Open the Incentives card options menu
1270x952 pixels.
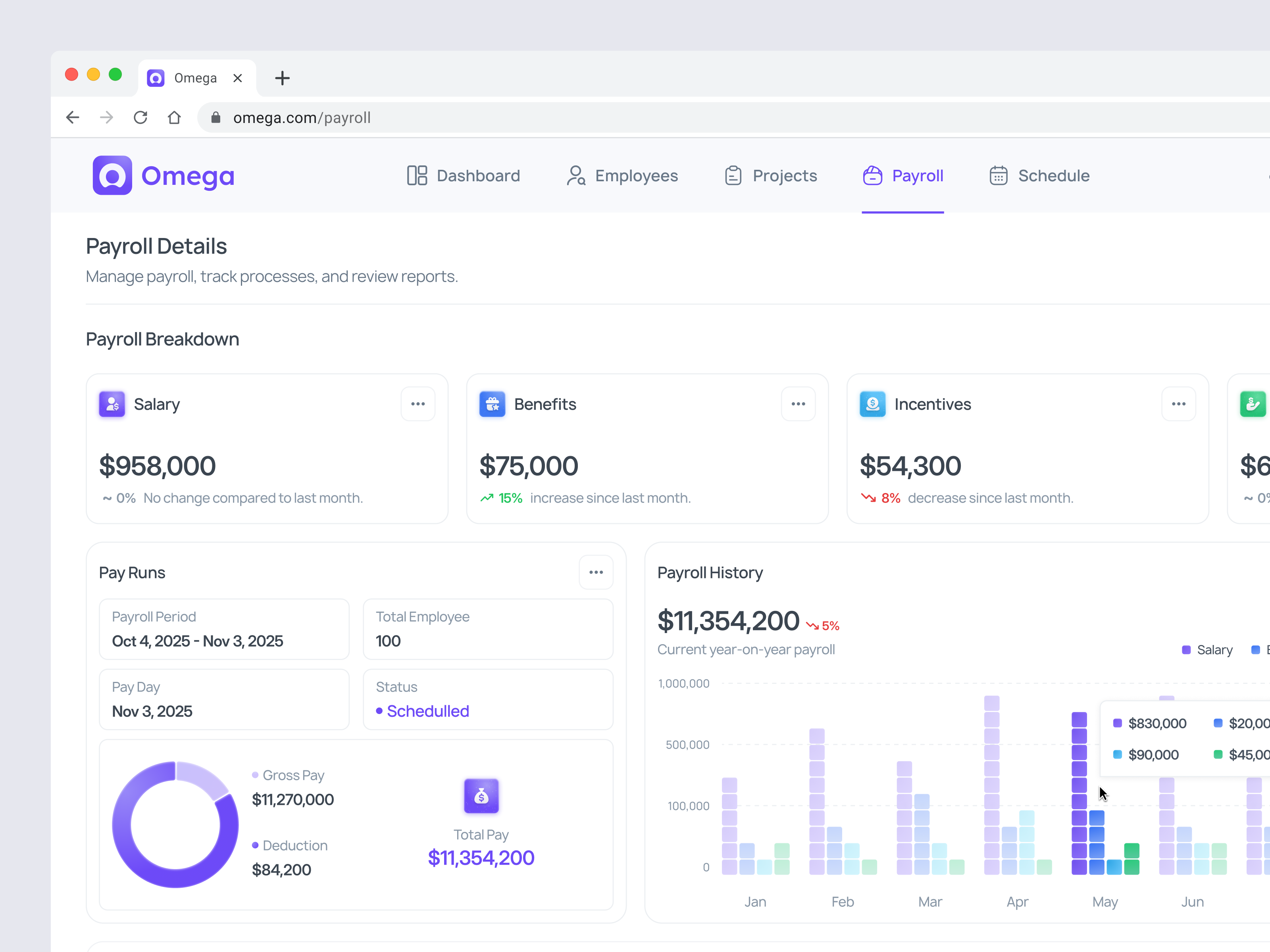point(1178,403)
